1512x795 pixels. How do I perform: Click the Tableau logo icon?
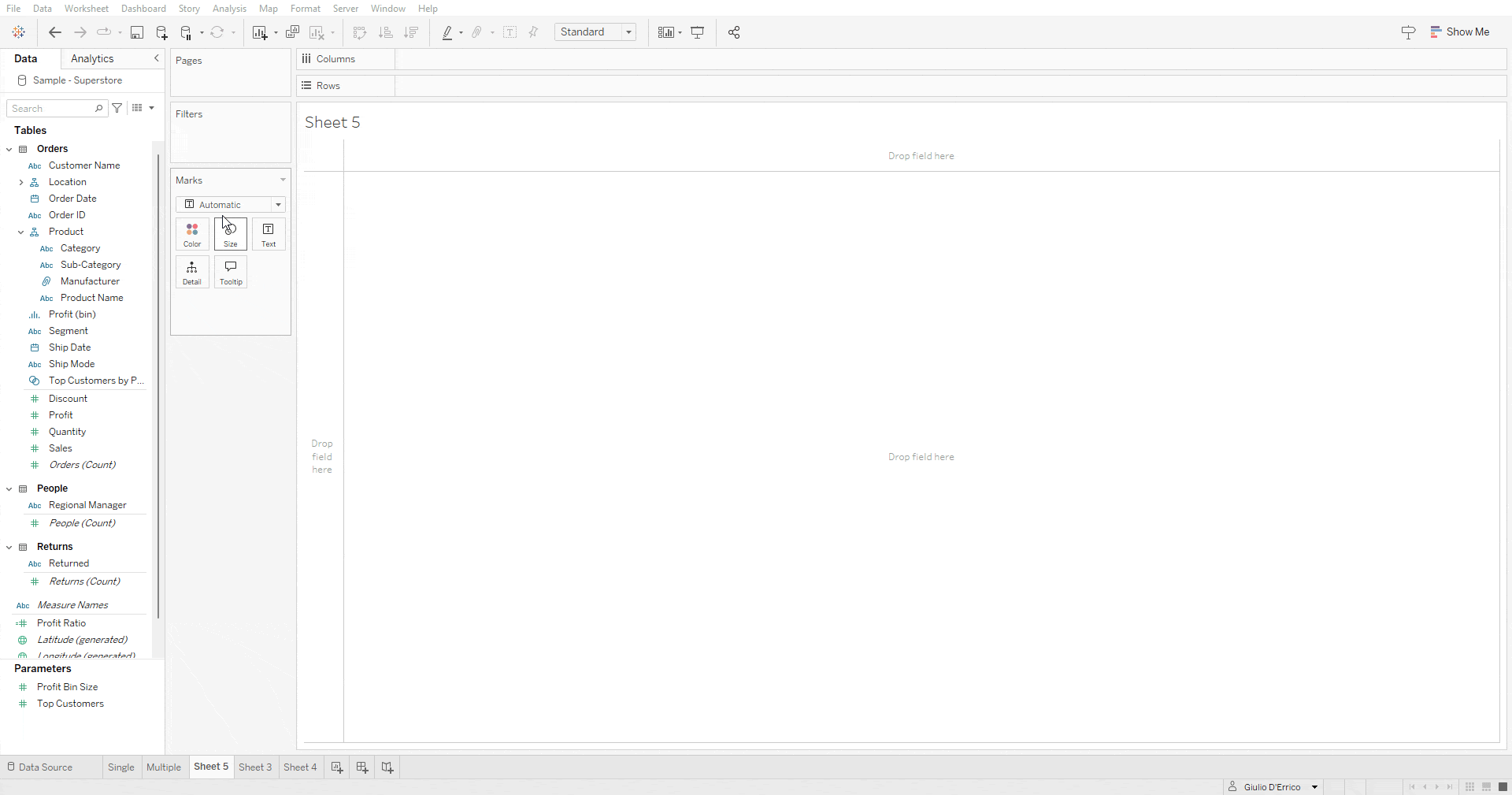19,32
